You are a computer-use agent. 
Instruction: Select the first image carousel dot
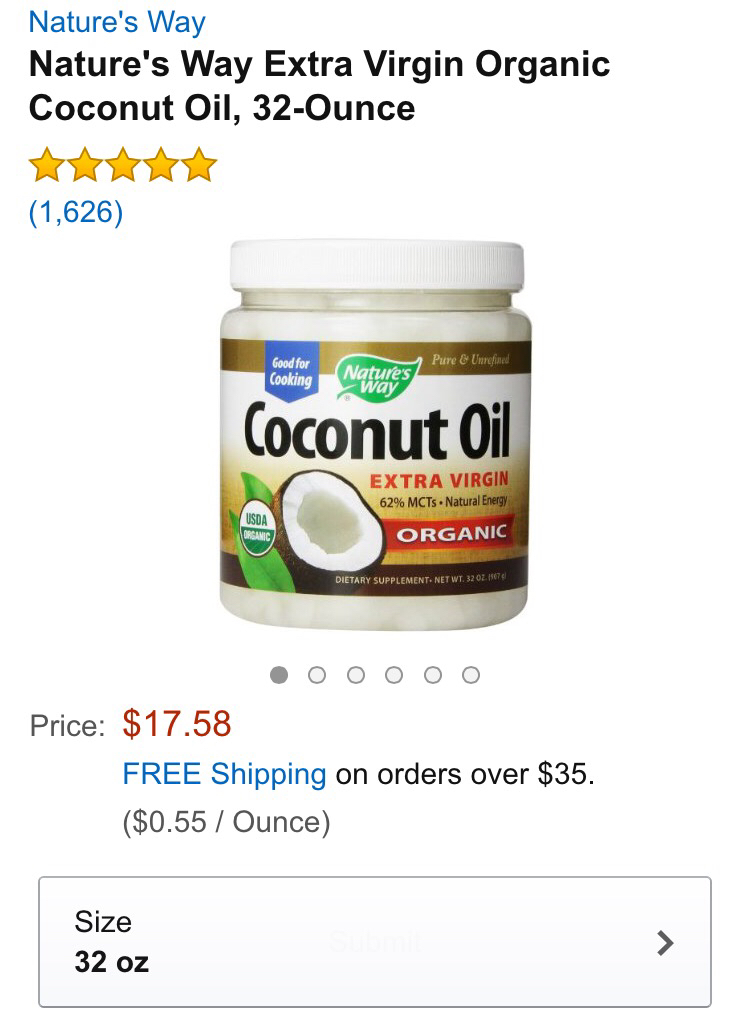(x=279, y=675)
